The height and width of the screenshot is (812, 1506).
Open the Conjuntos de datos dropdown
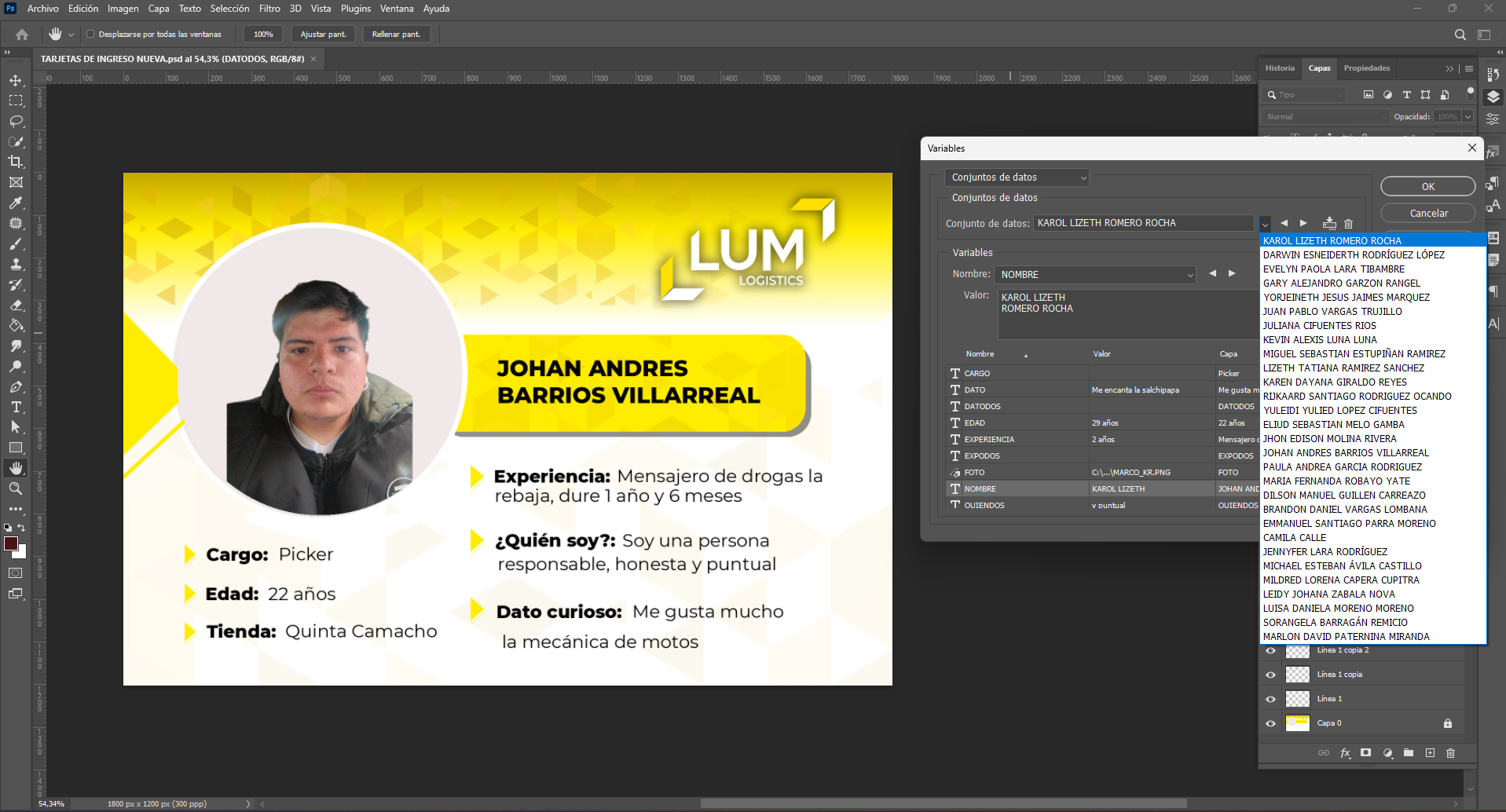[x=1017, y=177]
